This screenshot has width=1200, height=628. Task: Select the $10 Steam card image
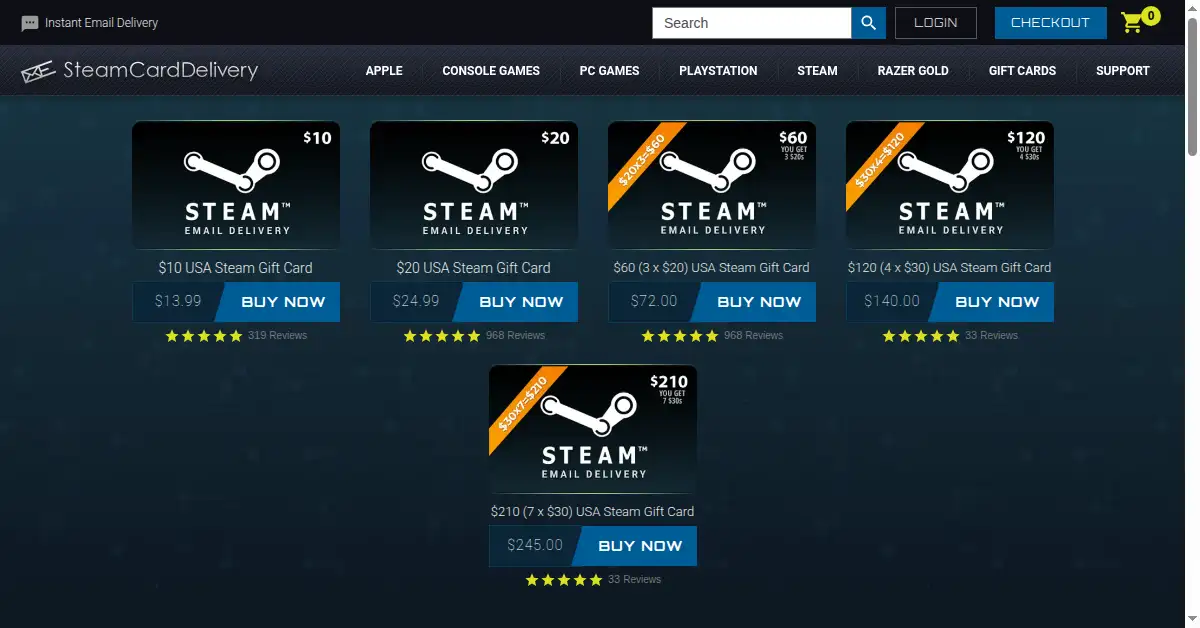click(236, 185)
